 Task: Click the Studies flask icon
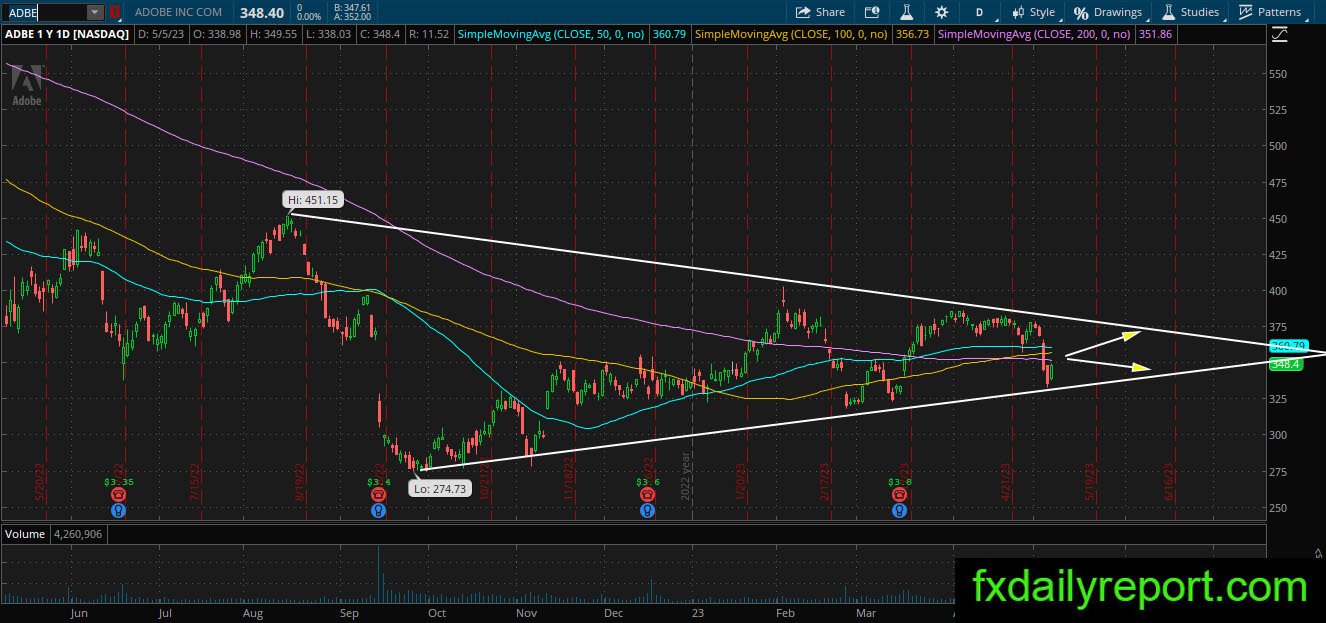pos(1168,12)
